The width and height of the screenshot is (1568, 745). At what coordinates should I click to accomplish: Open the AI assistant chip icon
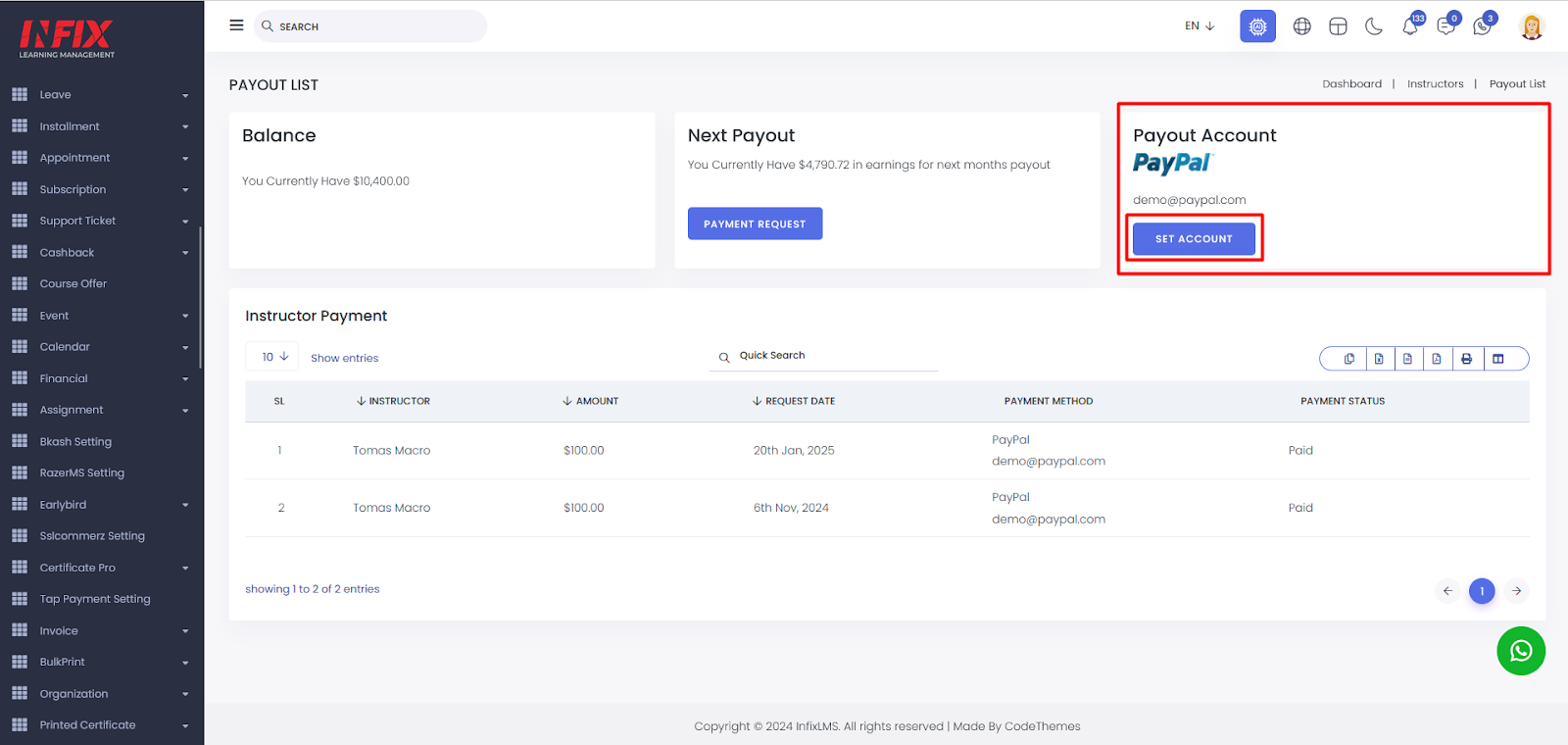click(1257, 26)
